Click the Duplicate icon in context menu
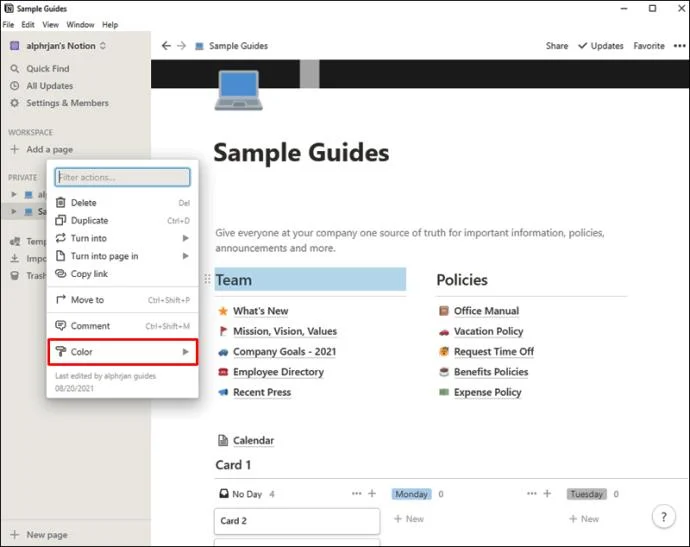 [x=61, y=220]
